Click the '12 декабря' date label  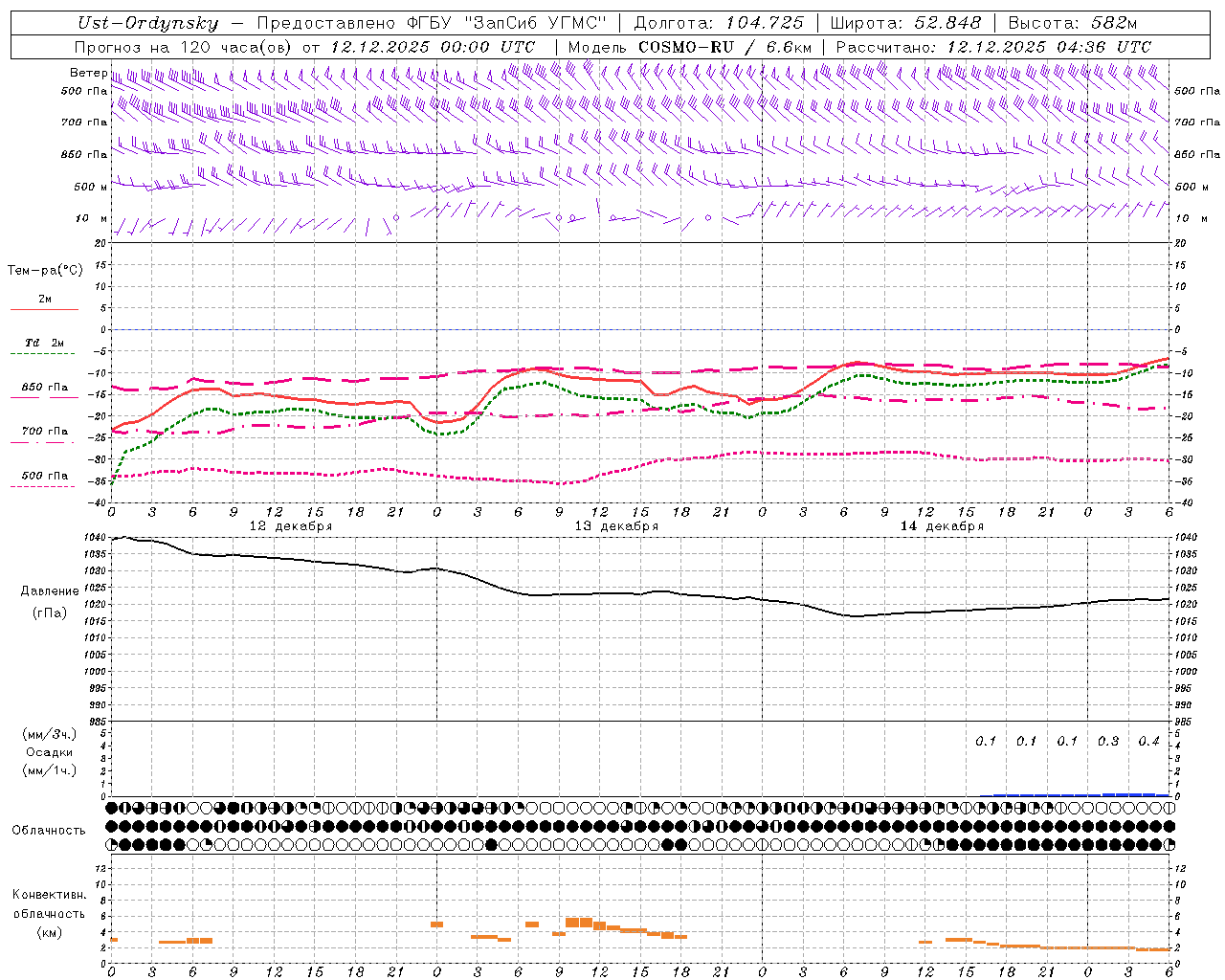[x=291, y=526]
